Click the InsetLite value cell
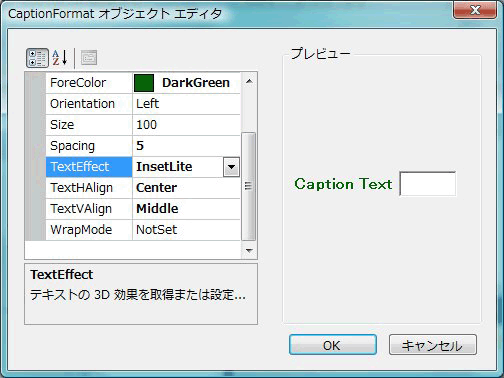The width and height of the screenshot is (504, 378). tap(178, 167)
